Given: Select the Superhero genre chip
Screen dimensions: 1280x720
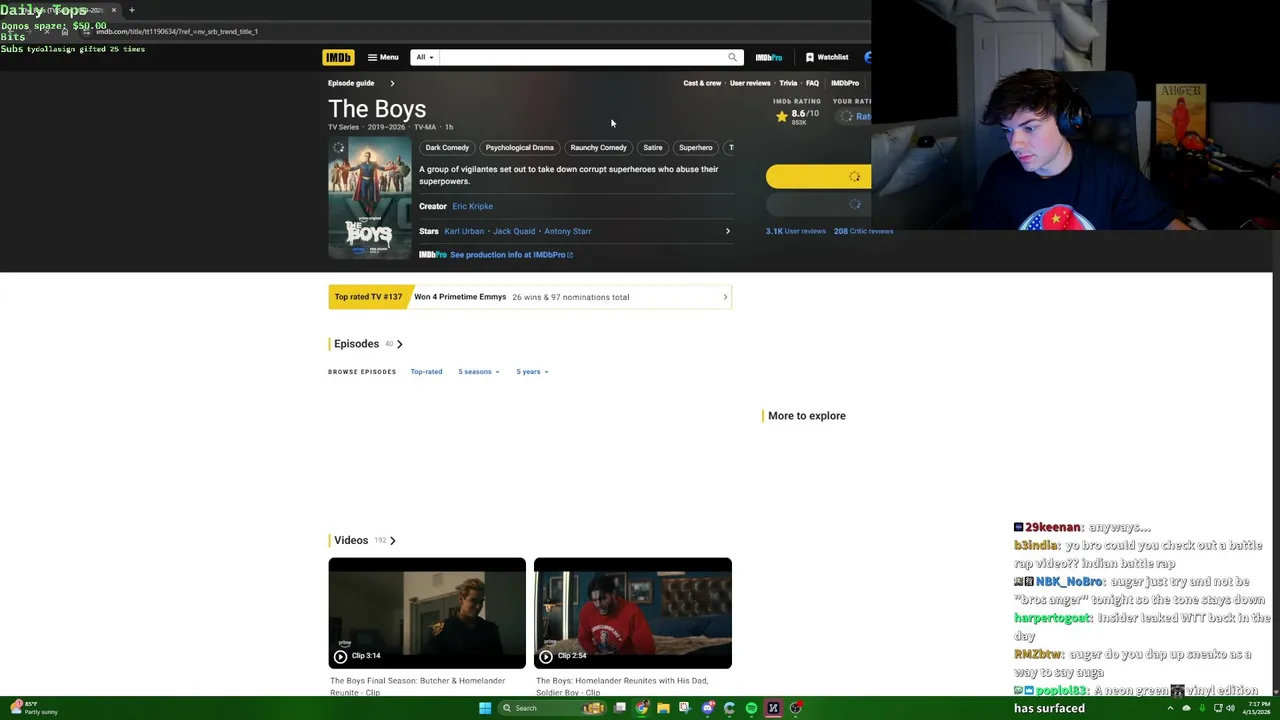Looking at the screenshot, I should pos(695,147).
